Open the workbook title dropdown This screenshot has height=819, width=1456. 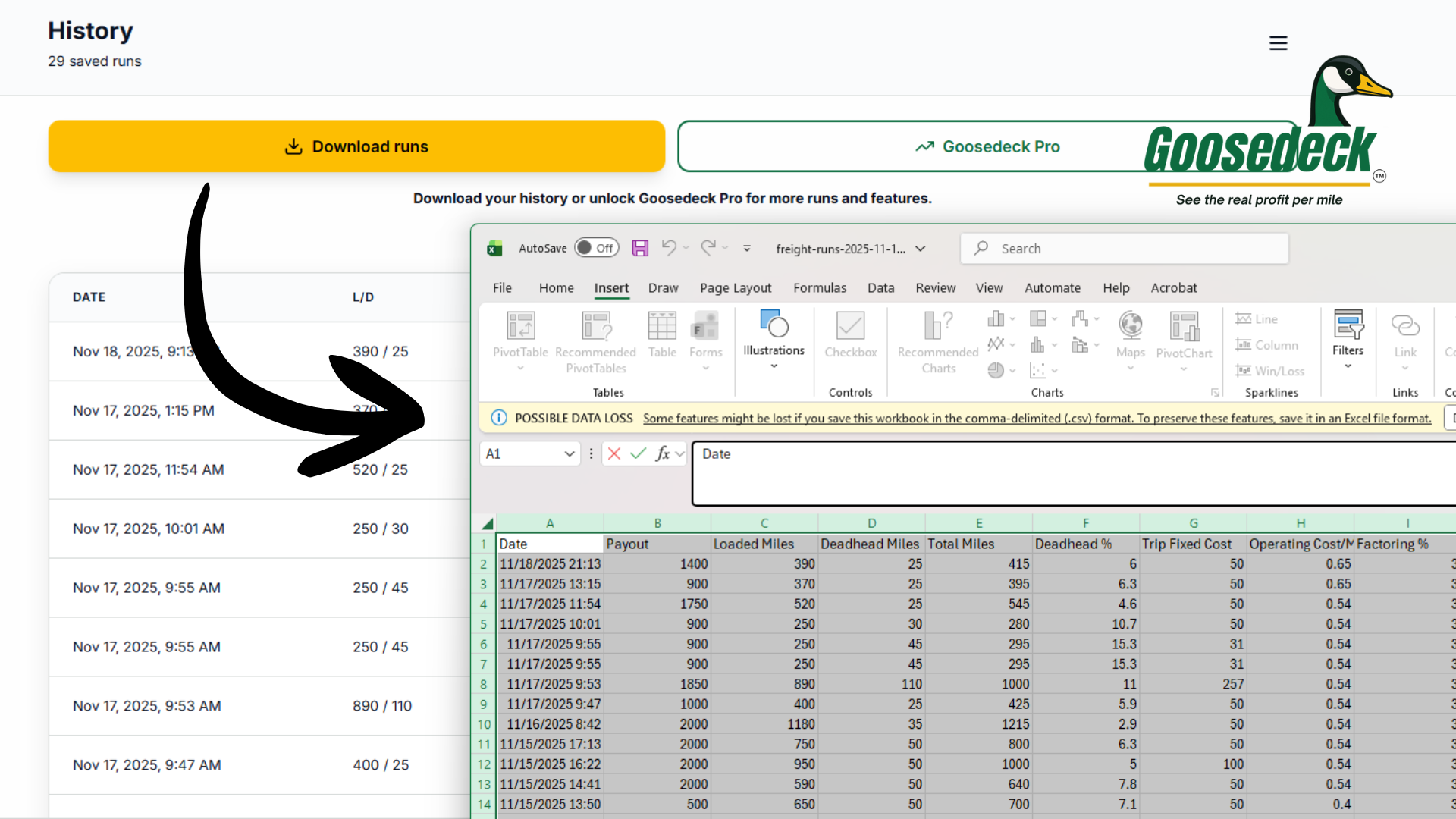point(921,248)
